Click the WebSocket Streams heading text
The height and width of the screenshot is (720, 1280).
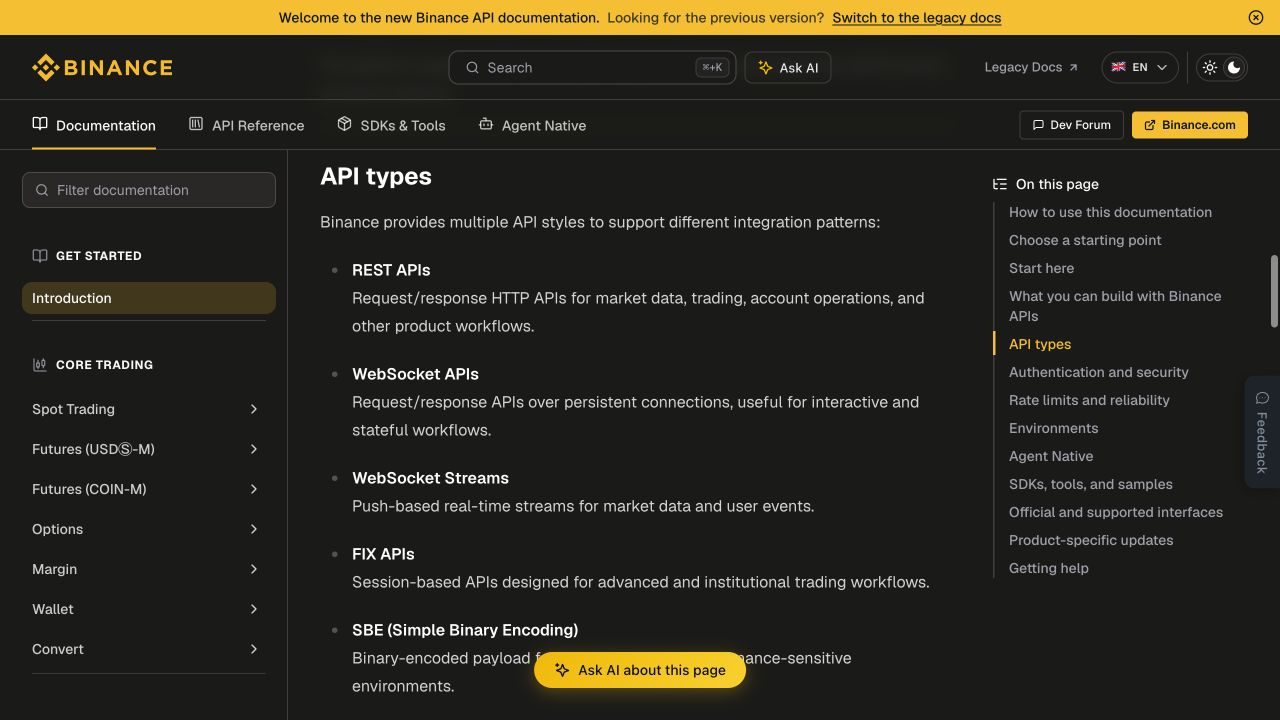(x=430, y=478)
